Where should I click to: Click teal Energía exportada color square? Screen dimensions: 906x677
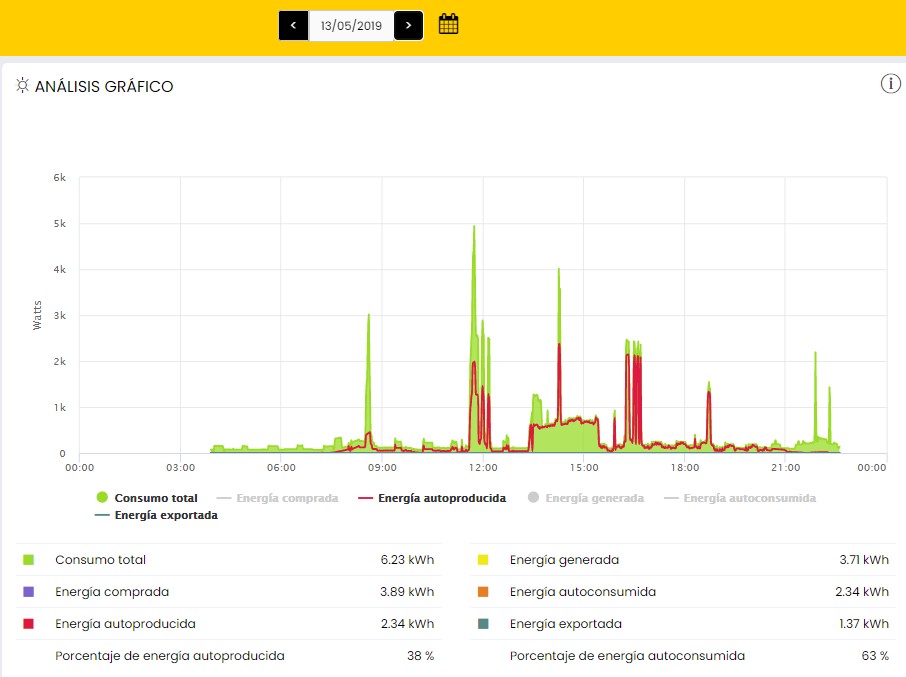[483, 624]
